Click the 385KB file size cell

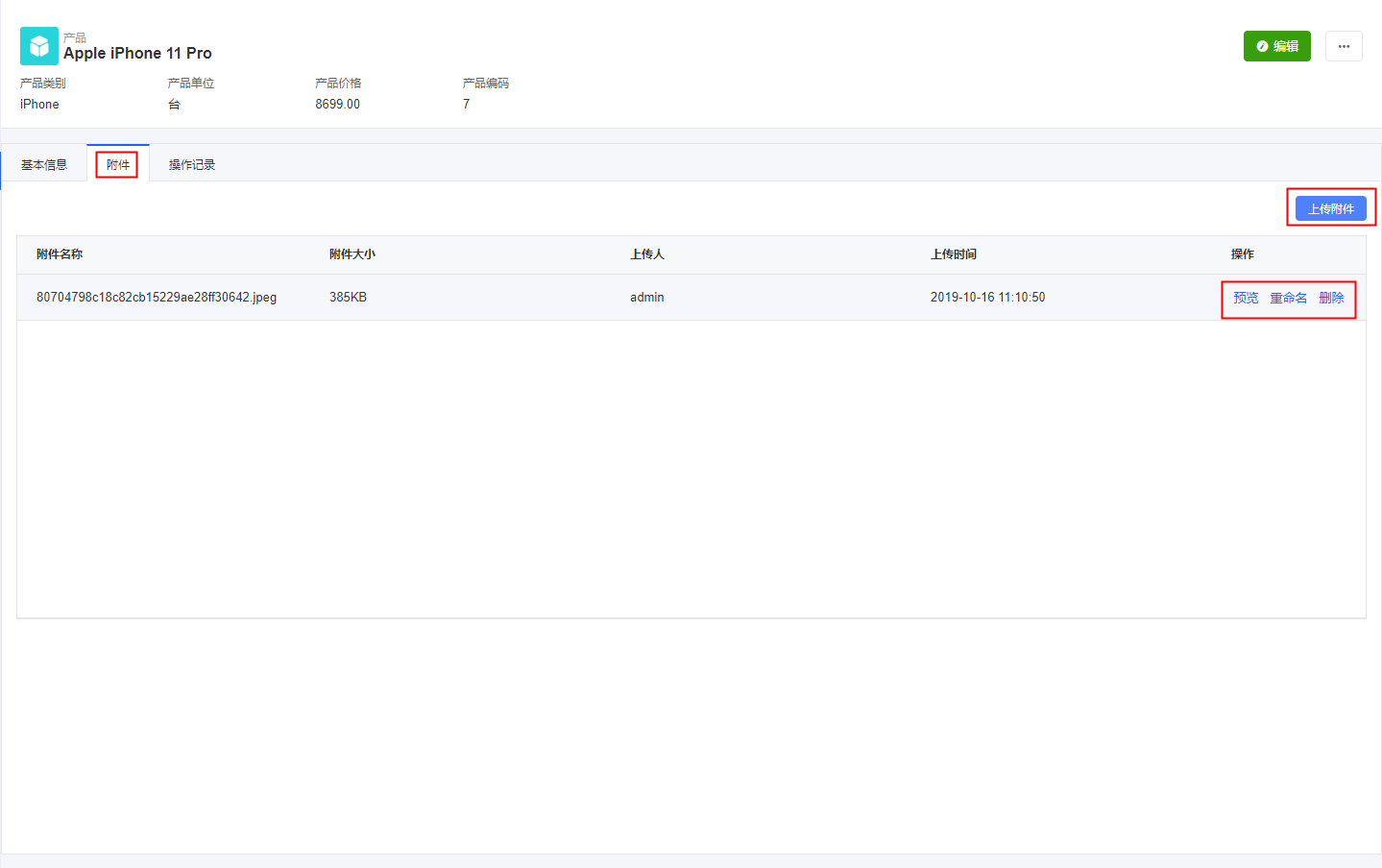pyautogui.click(x=348, y=298)
